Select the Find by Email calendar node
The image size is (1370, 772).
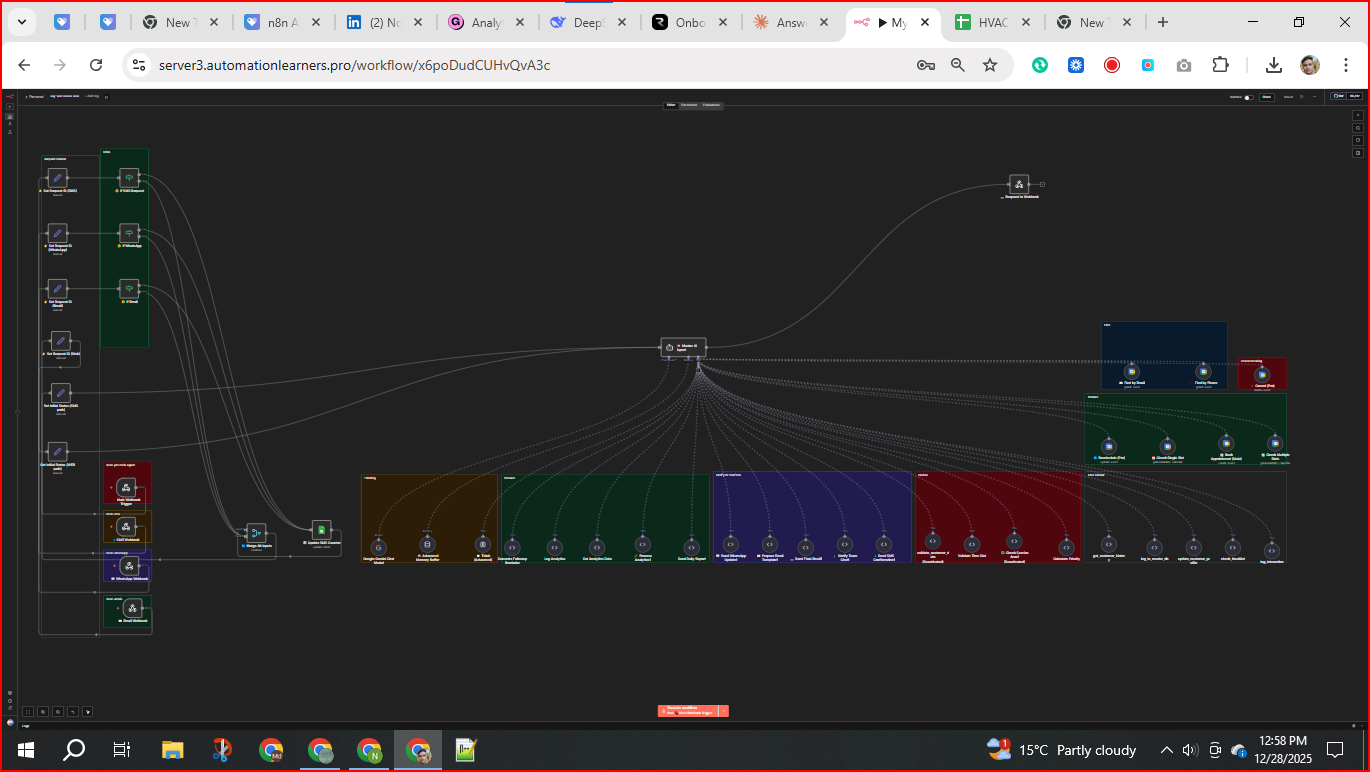pyautogui.click(x=1132, y=371)
